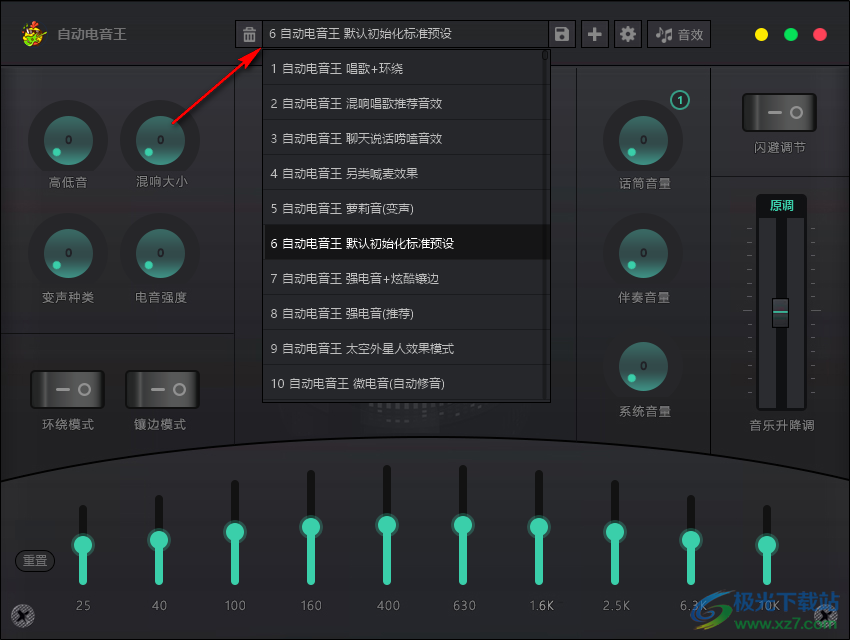The width and height of the screenshot is (850, 640).
Task: Toggle the 环绕模式 switch
Action: click(x=67, y=389)
